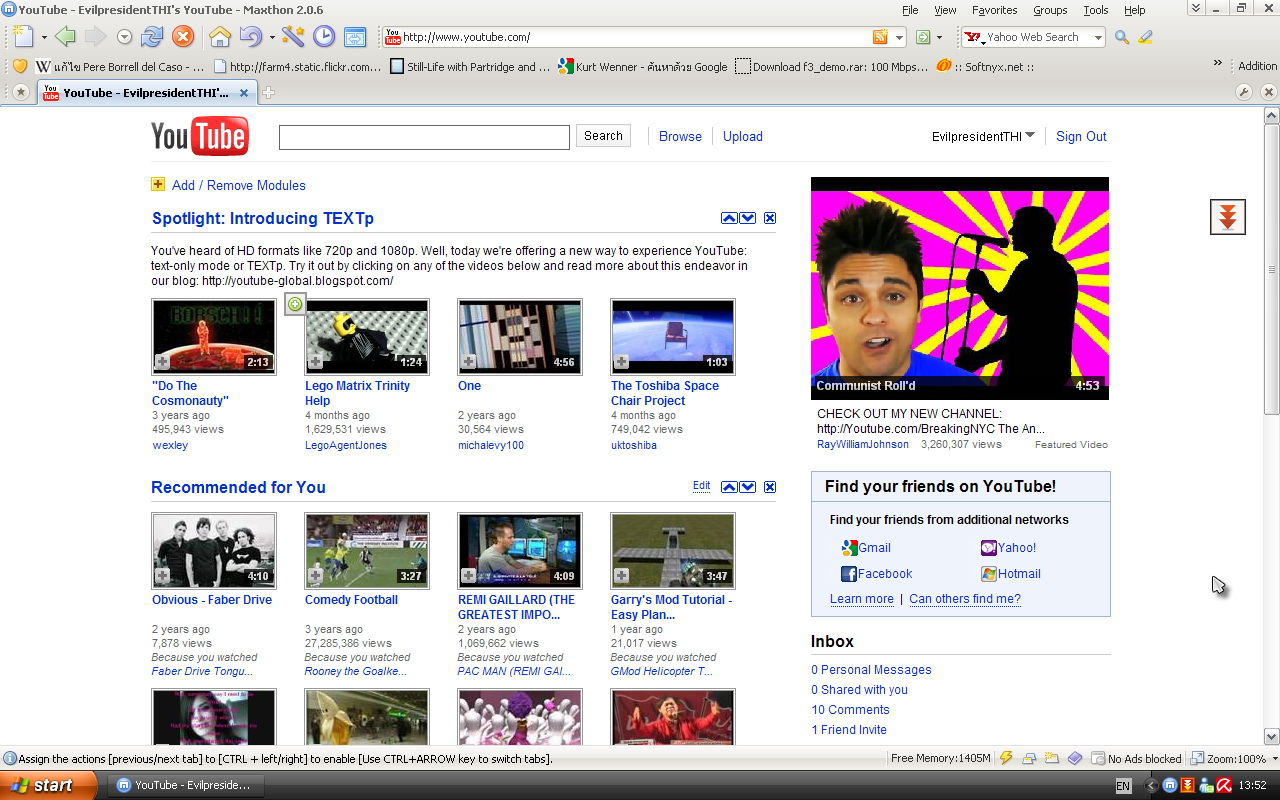
Task: Click the star button left of tabs
Action: click(x=20, y=92)
